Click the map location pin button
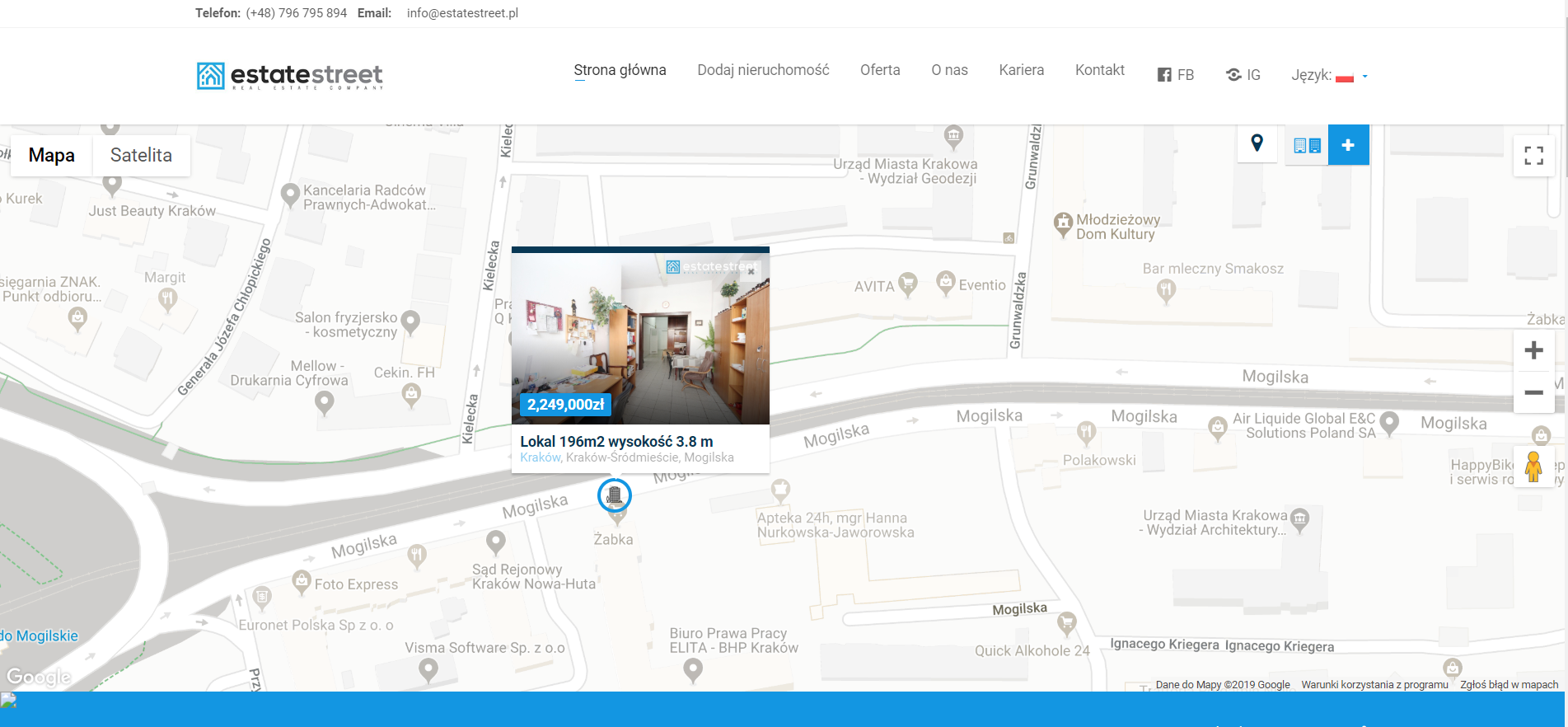 pos(1257,144)
